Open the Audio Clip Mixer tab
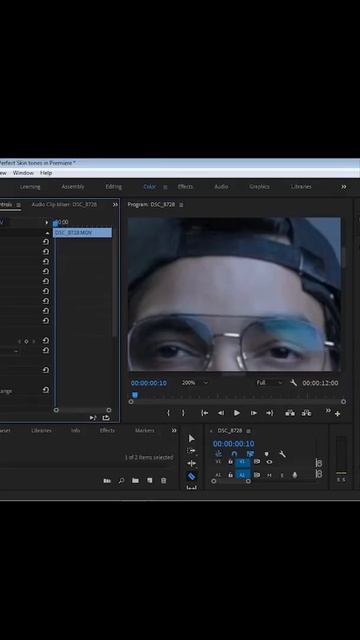The height and width of the screenshot is (640, 360). (64, 204)
